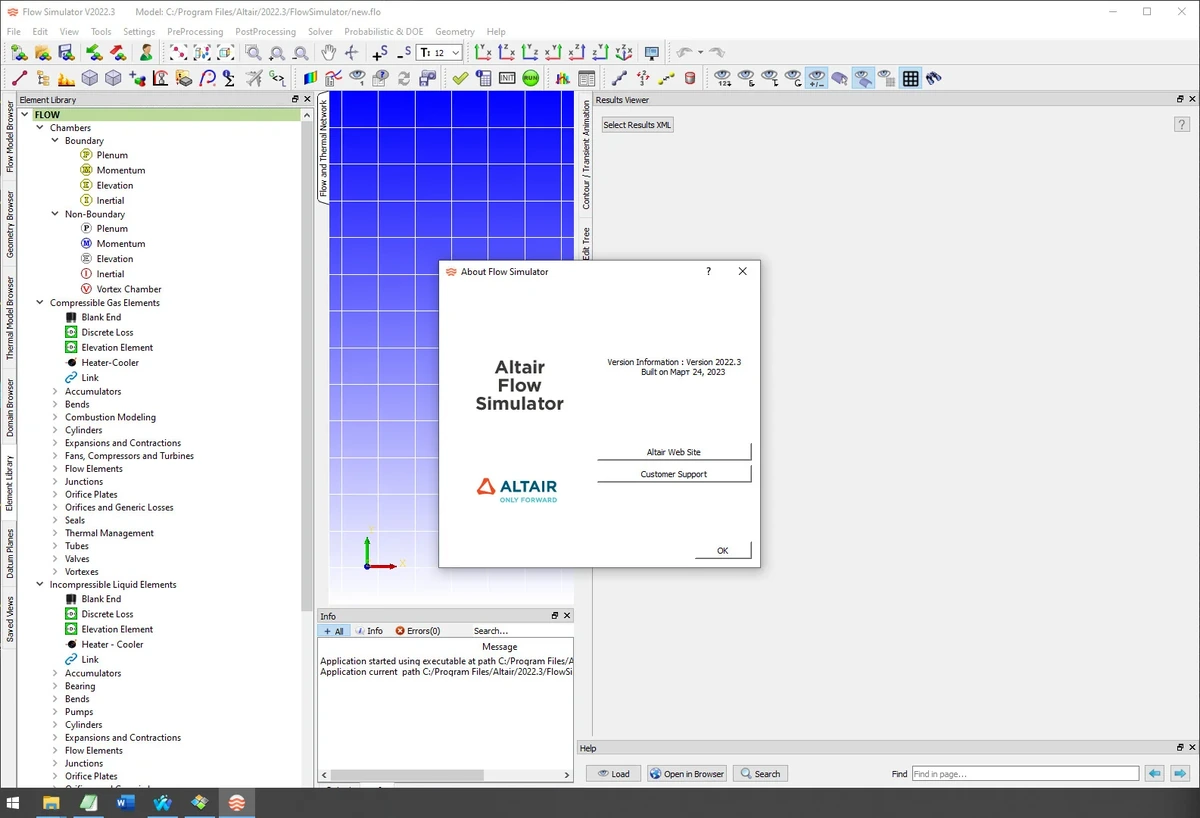Click the green import arrow icon
The image size is (1200, 818).
point(95,52)
